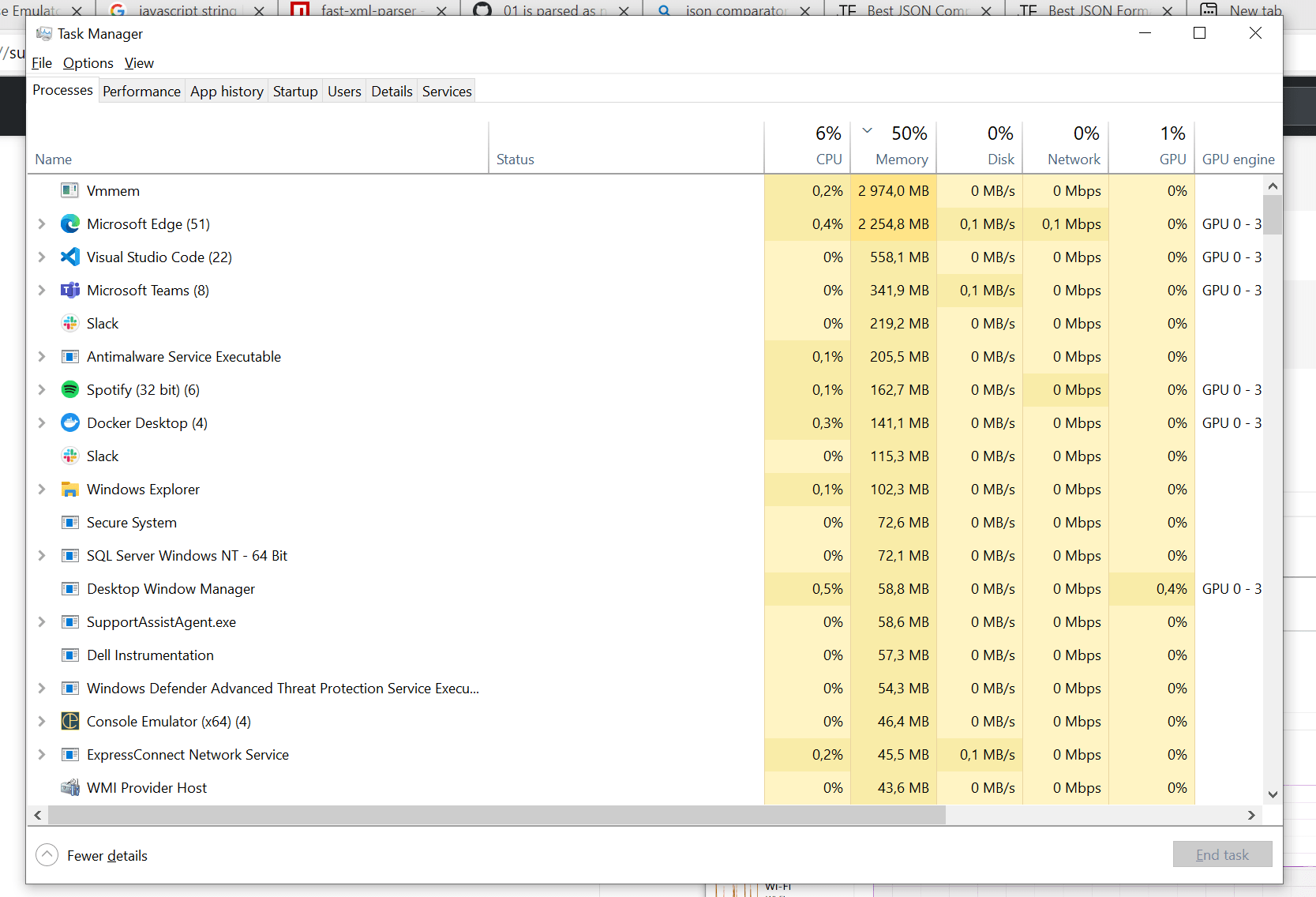Click the Windows Explorer folder icon
The width and height of the screenshot is (1316, 897).
click(70, 489)
